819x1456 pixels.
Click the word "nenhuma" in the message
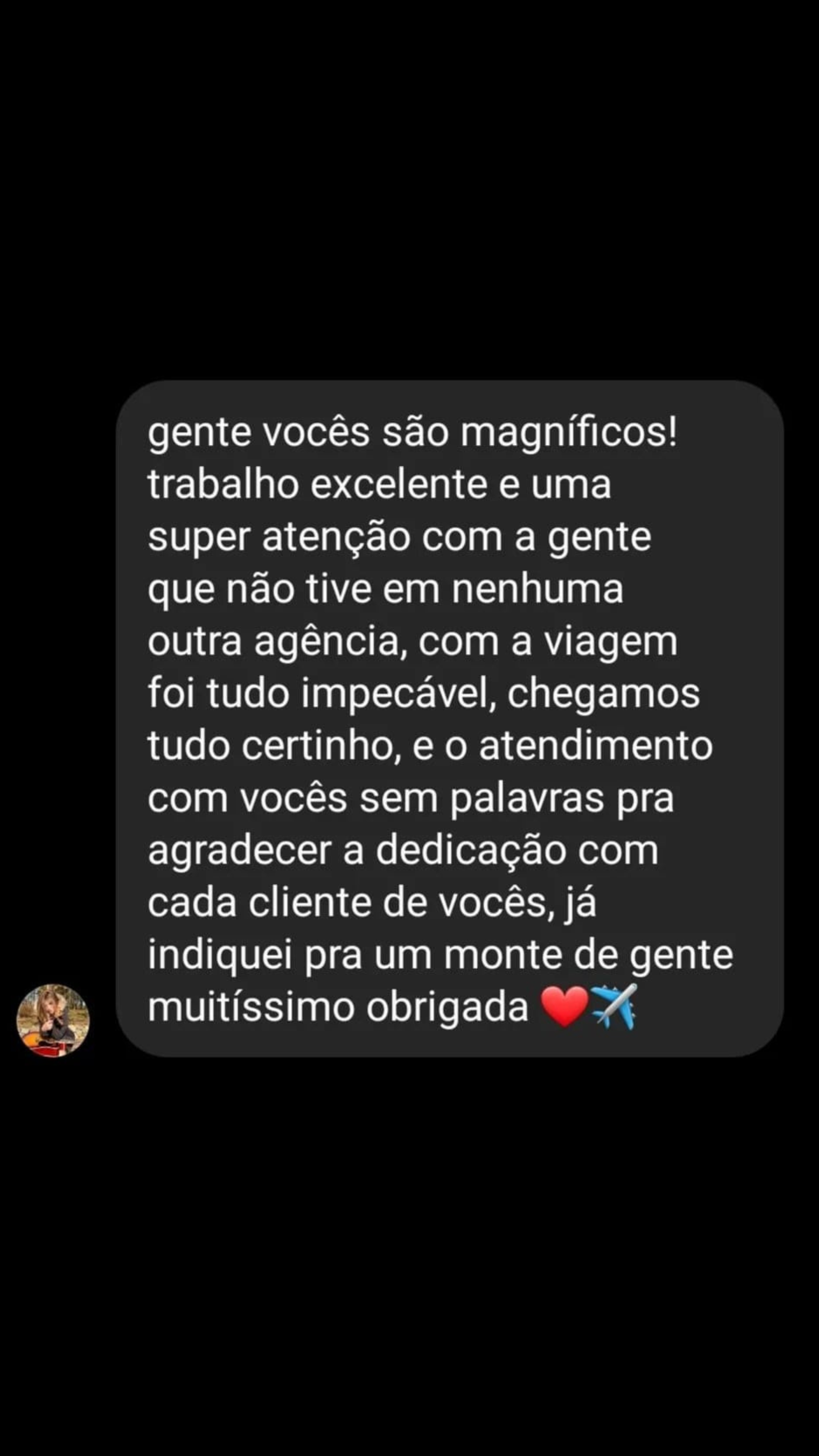(537, 589)
